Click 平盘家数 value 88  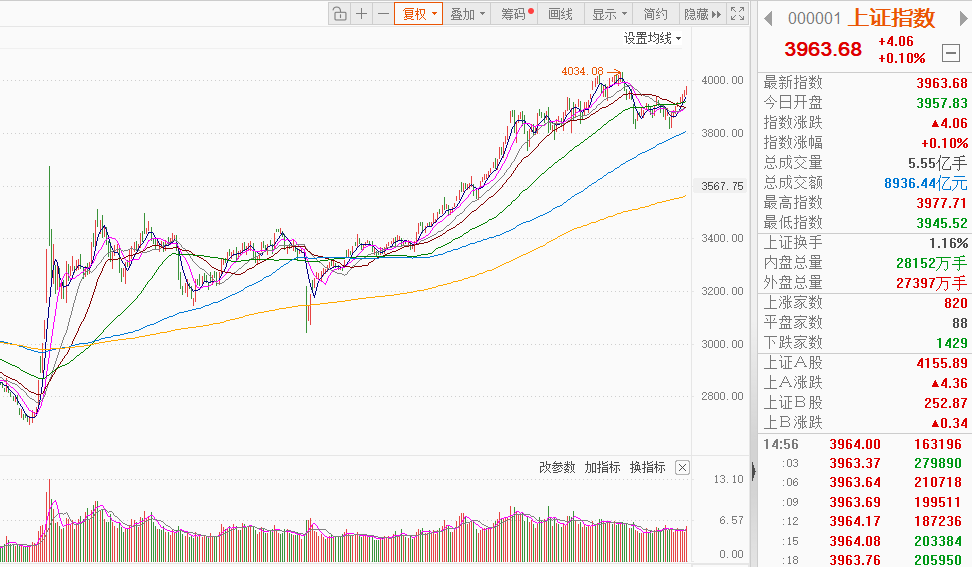pyautogui.click(x=960, y=323)
